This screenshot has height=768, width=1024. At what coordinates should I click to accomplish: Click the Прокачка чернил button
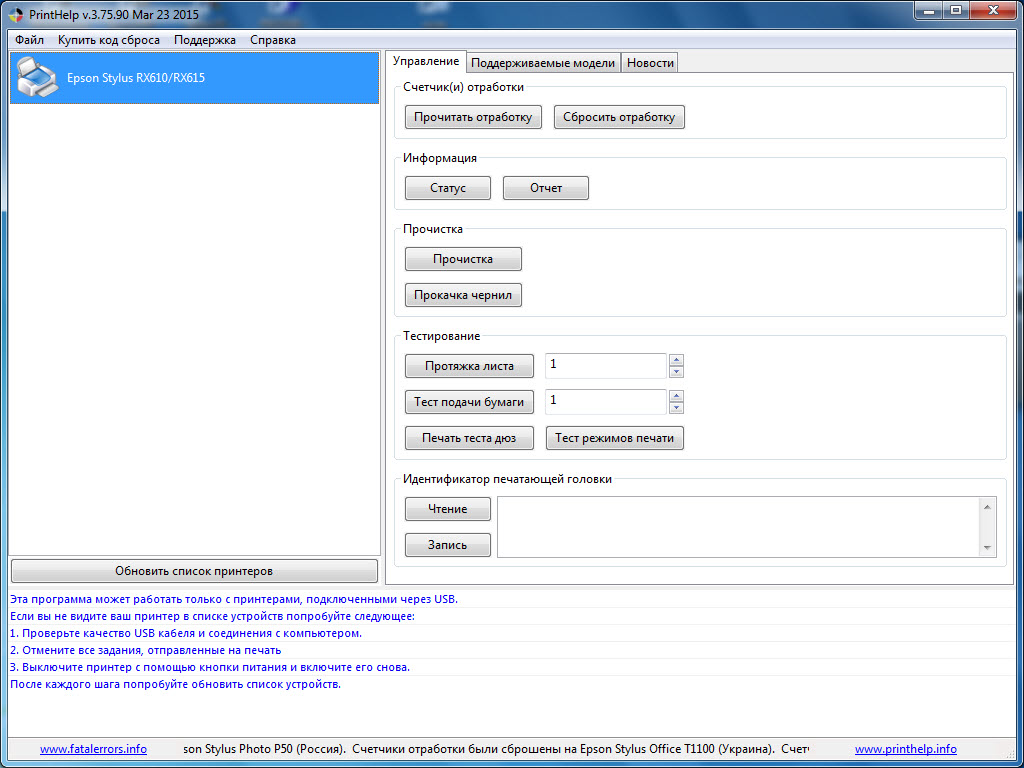(x=463, y=295)
